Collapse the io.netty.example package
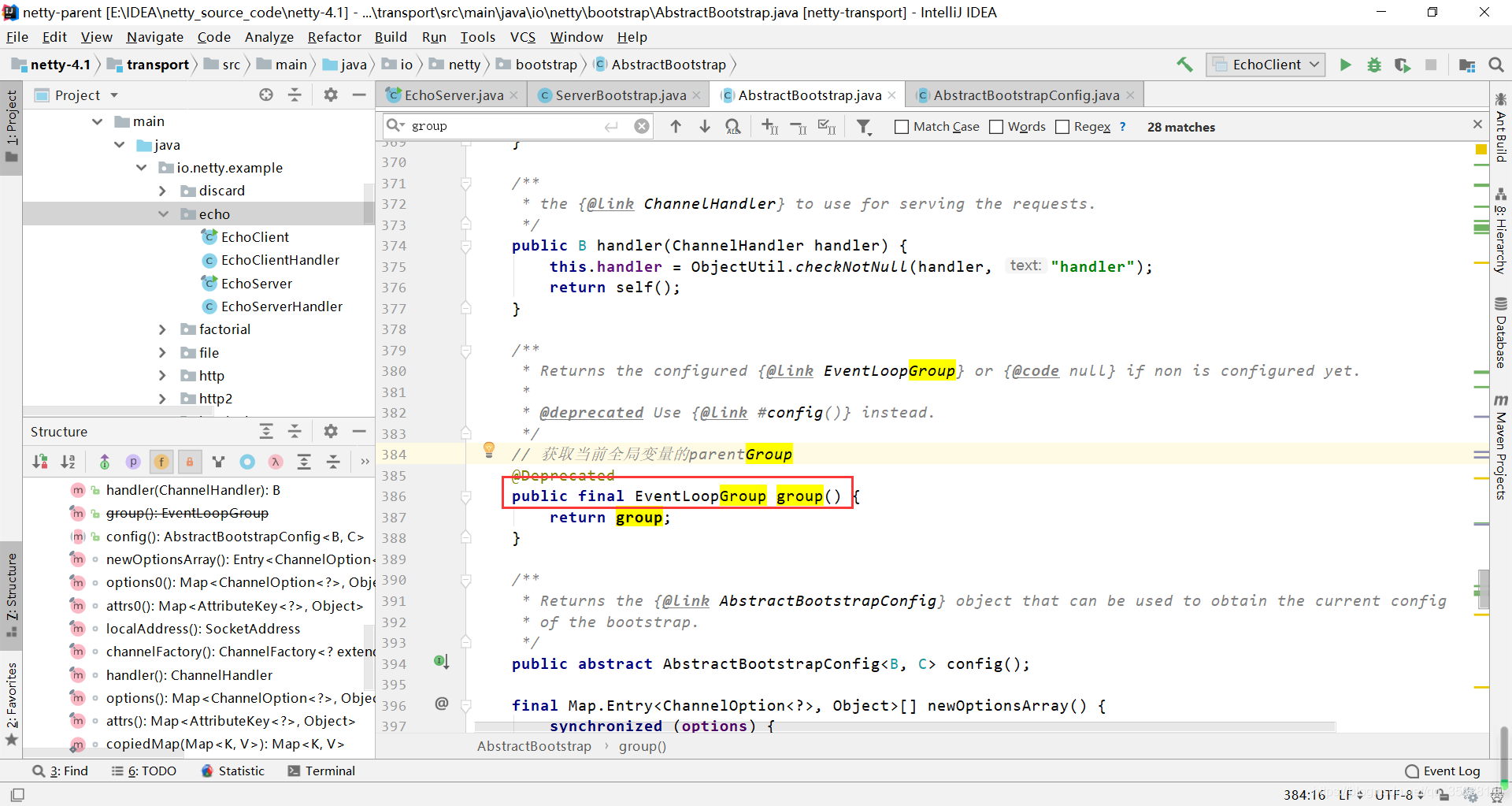The image size is (1512, 806). 142,168
